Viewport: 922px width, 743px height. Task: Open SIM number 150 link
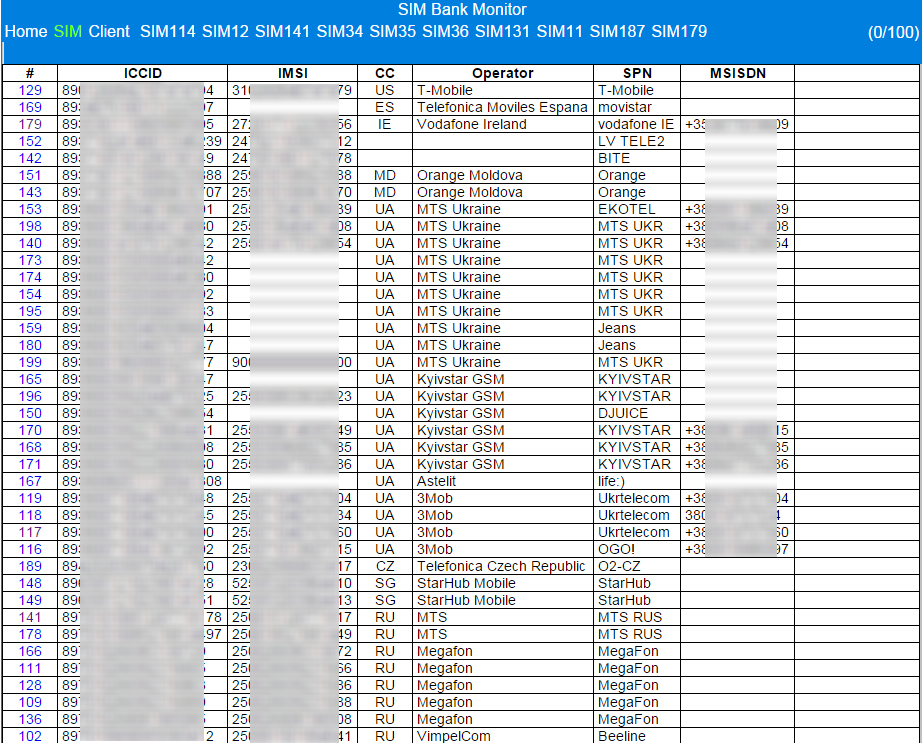(x=30, y=413)
